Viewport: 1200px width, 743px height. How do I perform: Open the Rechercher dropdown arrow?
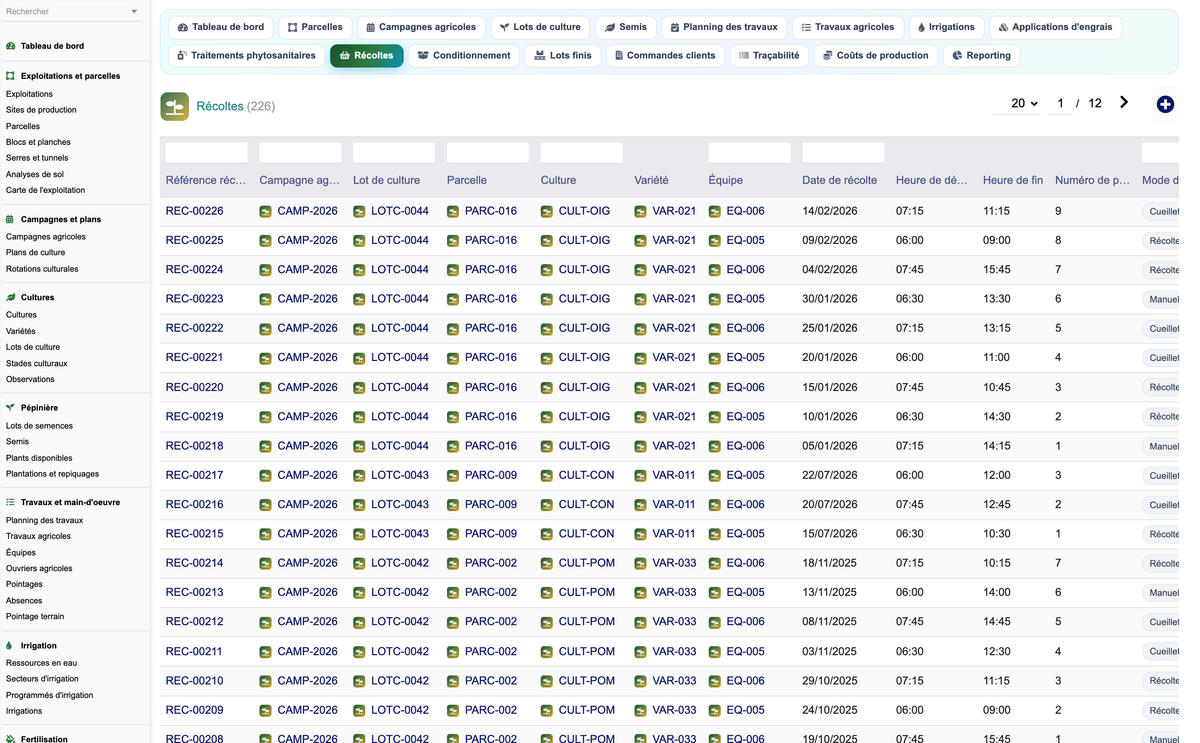click(x=134, y=12)
